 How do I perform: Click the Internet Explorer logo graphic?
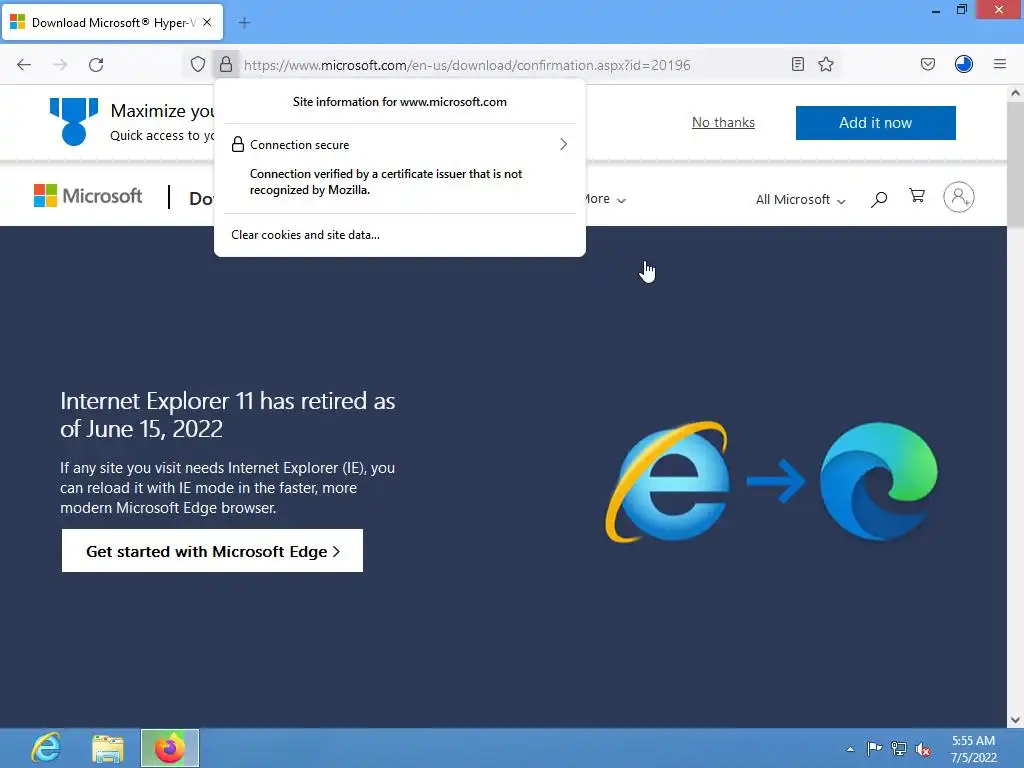[x=667, y=482]
